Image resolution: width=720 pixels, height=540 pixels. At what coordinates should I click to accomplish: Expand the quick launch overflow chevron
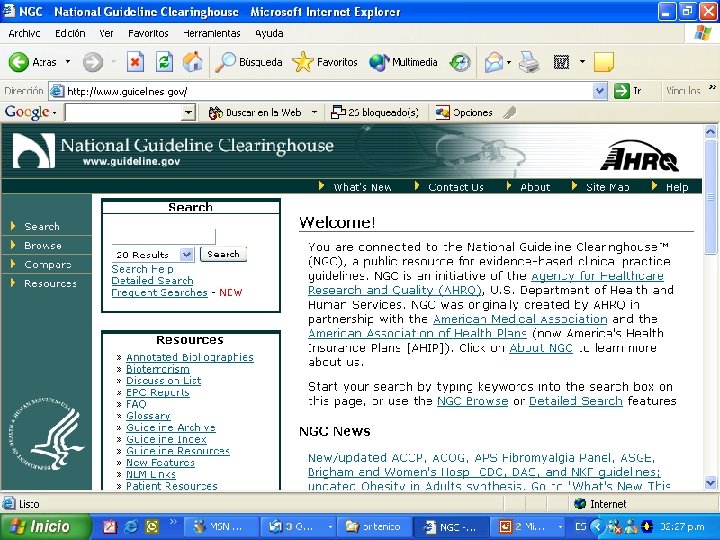pyautogui.click(x=173, y=522)
